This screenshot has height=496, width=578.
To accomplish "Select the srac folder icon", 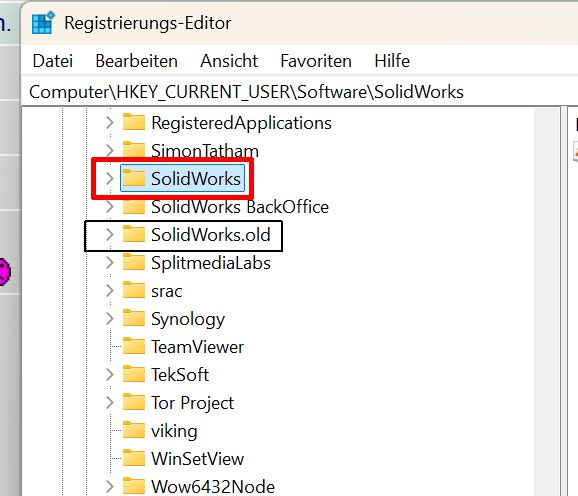I will tap(133, 290).
